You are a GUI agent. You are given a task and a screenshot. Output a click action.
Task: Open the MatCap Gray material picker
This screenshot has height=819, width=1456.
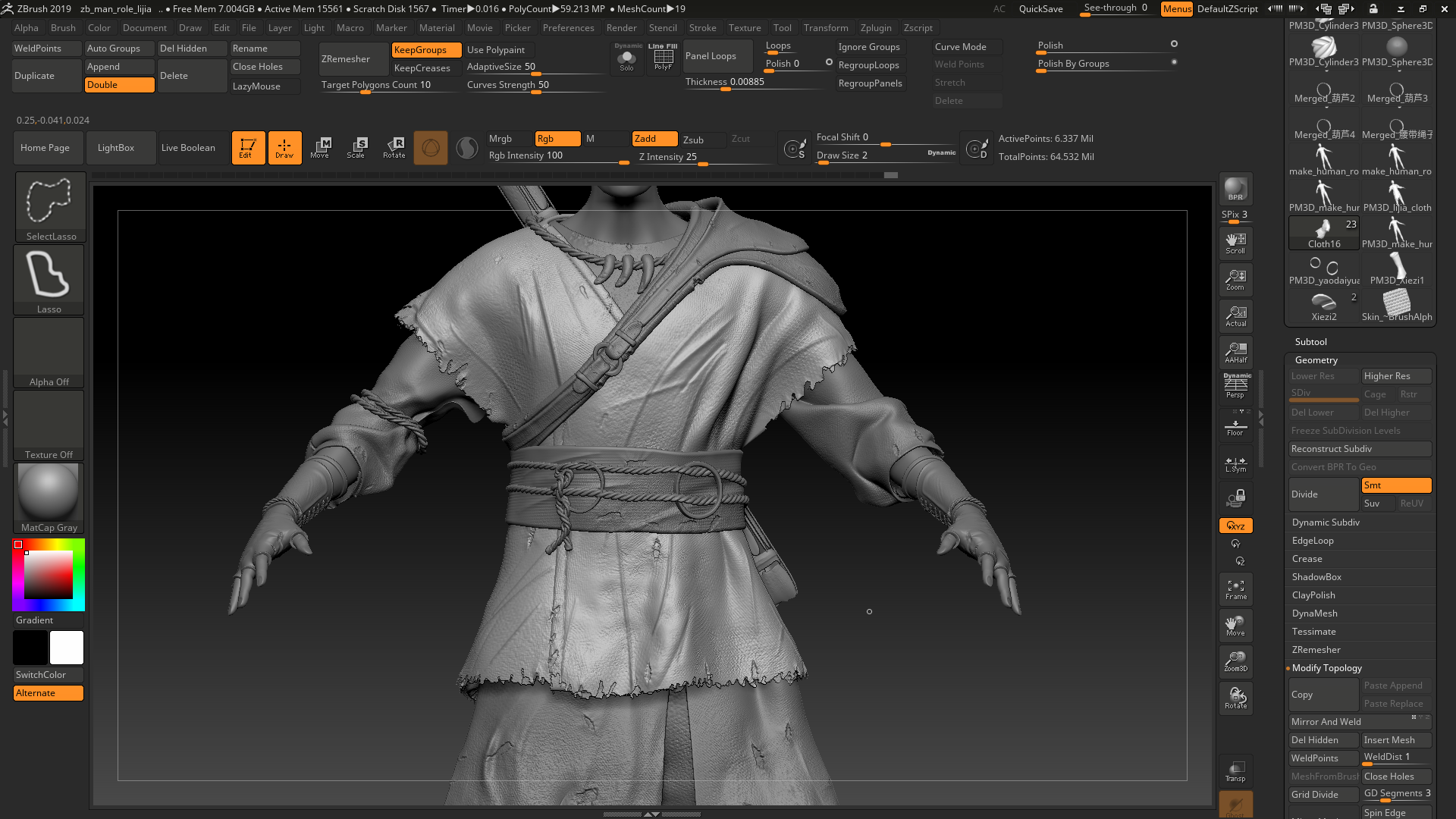[49, 493]
